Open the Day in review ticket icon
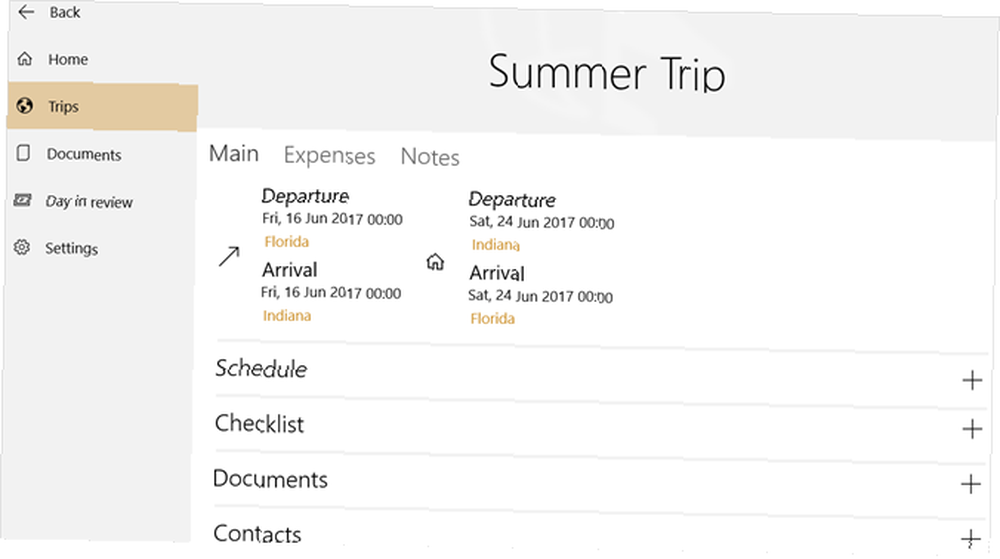Screen dimensions: 1000x559 pos(22,200)
